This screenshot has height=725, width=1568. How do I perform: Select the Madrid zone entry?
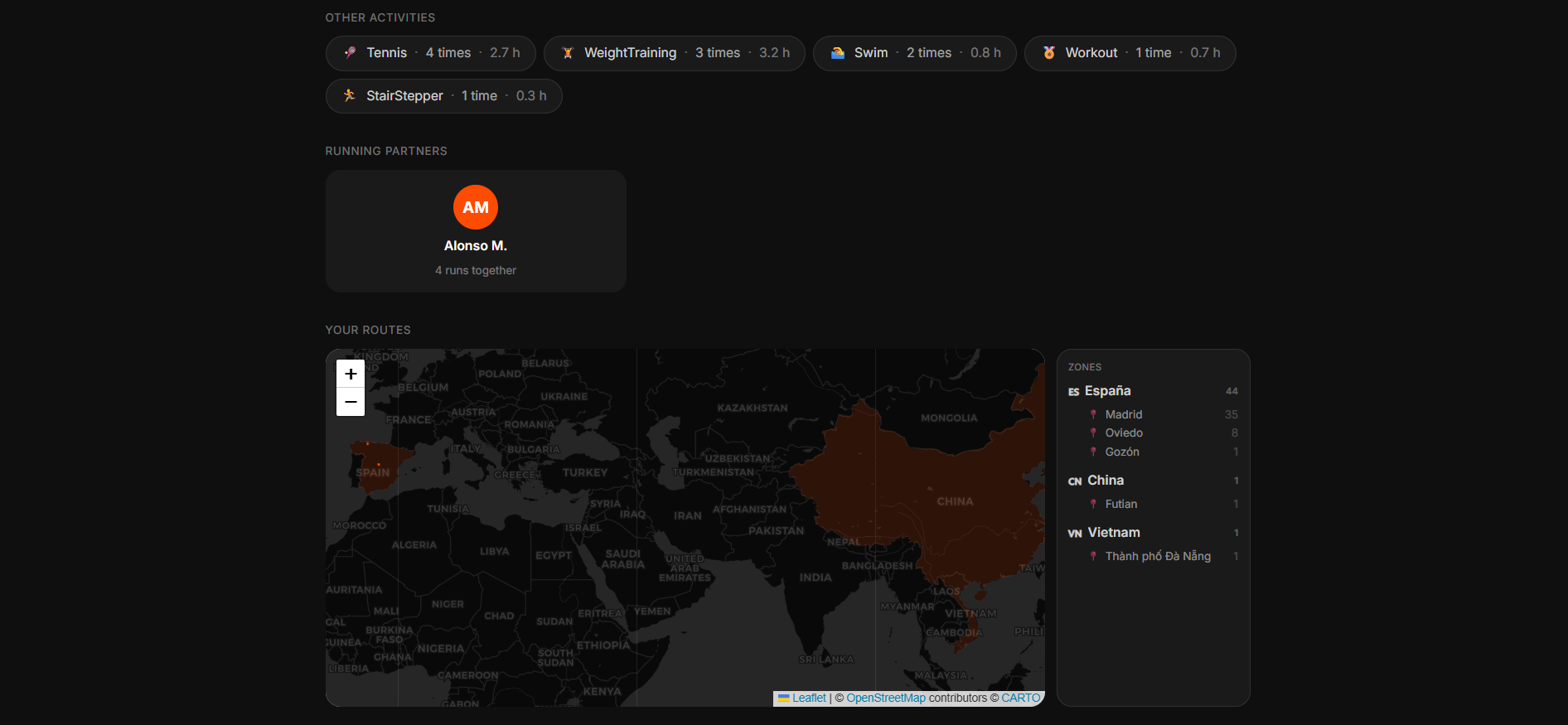click(x=1124, y=414)
